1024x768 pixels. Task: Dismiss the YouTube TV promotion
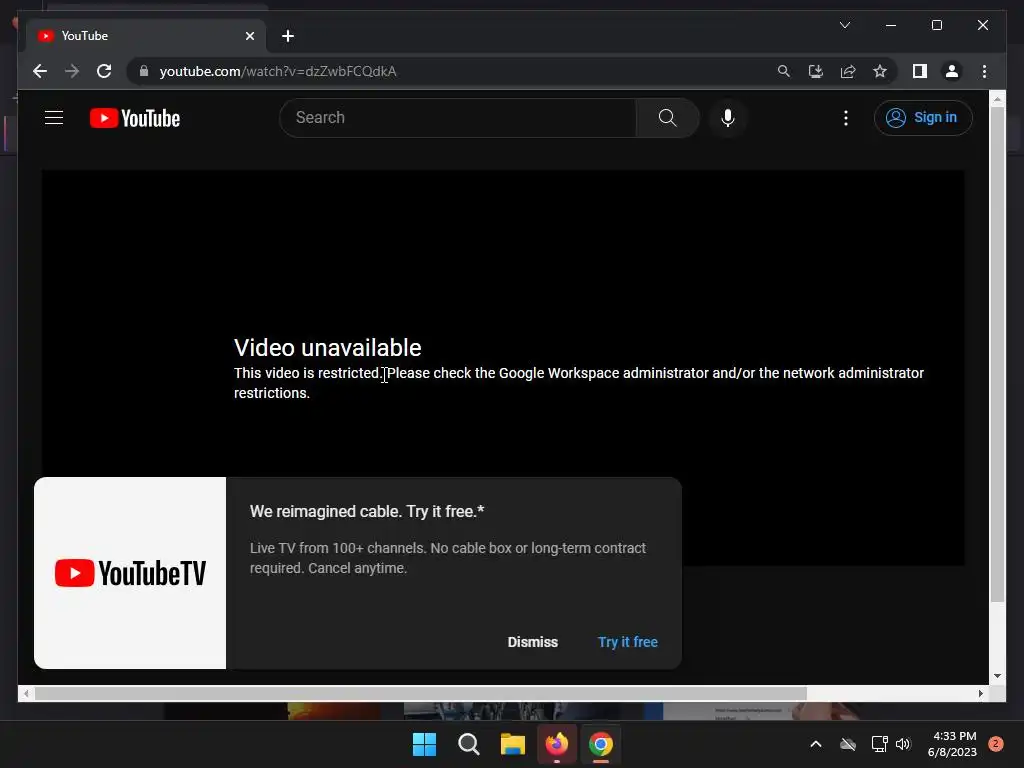(533, 642)
